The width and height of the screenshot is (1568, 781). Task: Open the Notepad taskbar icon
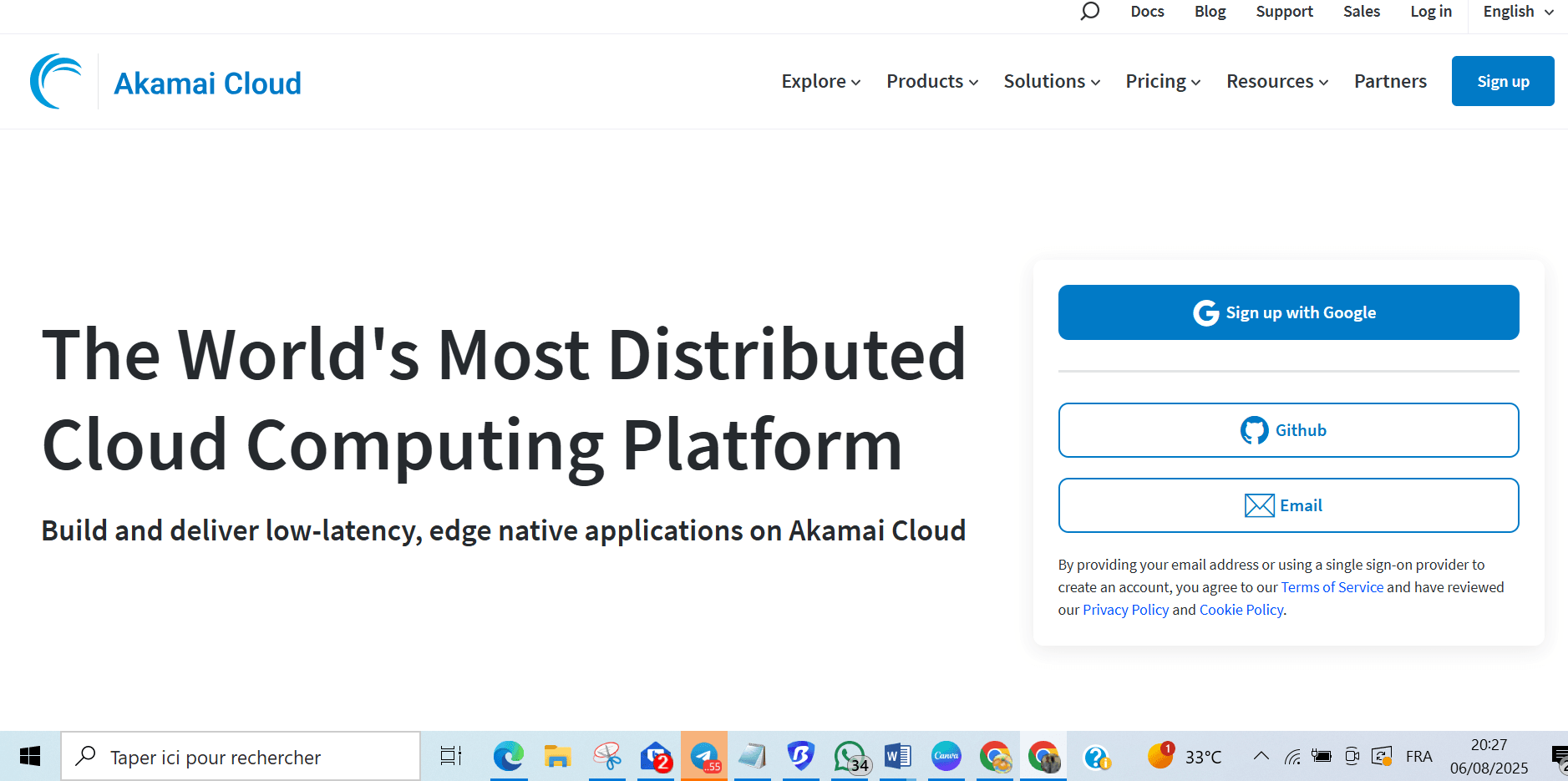[753, 757]
